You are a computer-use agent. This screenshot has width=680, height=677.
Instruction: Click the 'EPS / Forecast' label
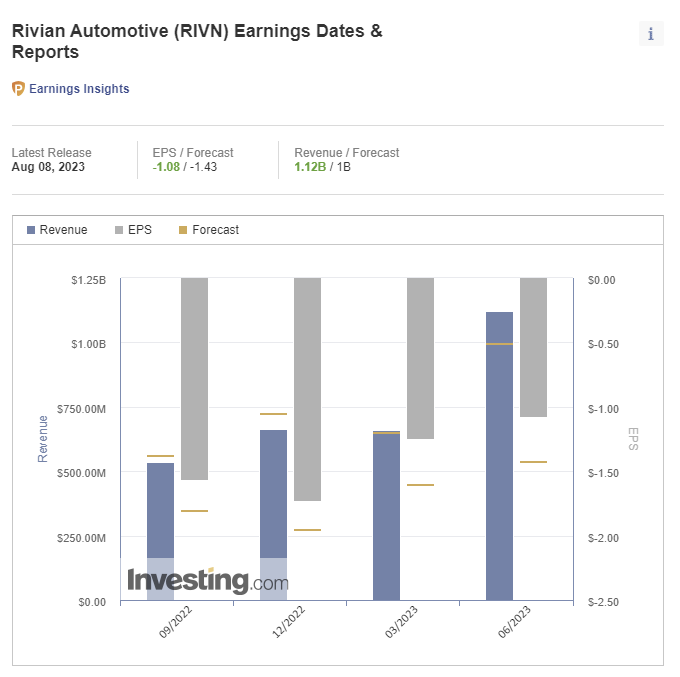click(x=193, y=153)
